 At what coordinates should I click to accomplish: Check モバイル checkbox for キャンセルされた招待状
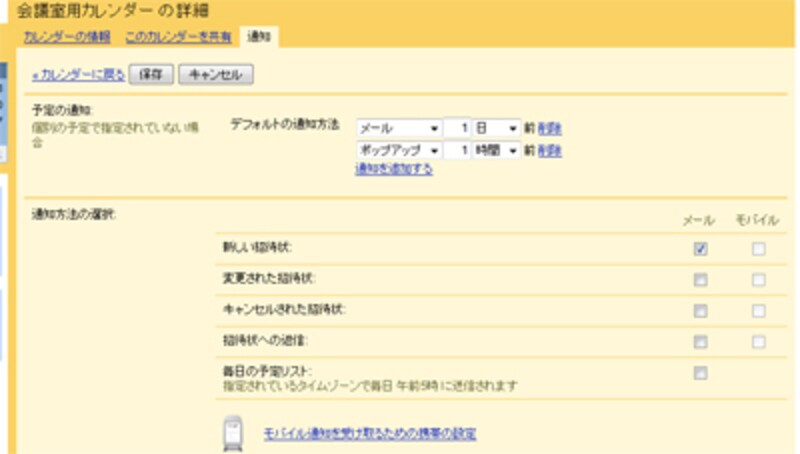759,311
